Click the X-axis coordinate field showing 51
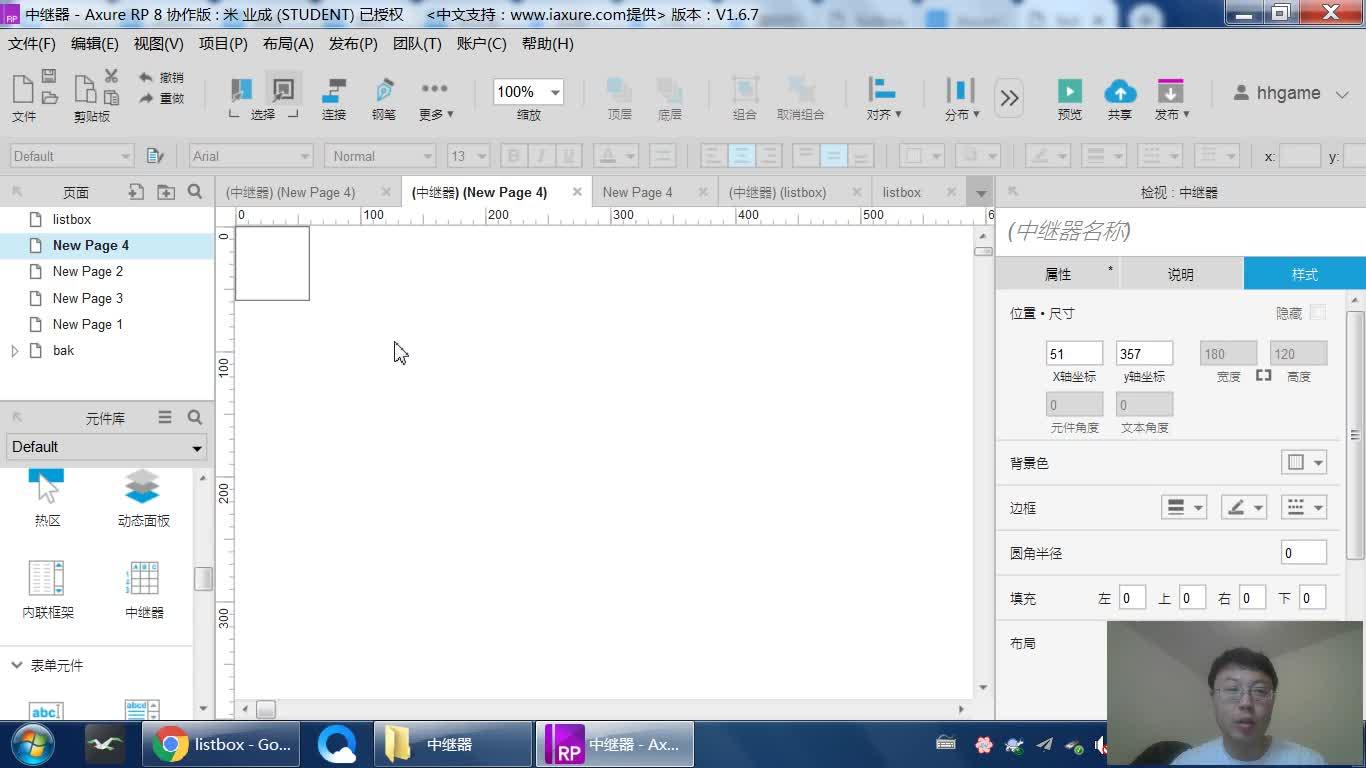Viewport: 1366px width, 768px height. click(x=1074, y=353)
